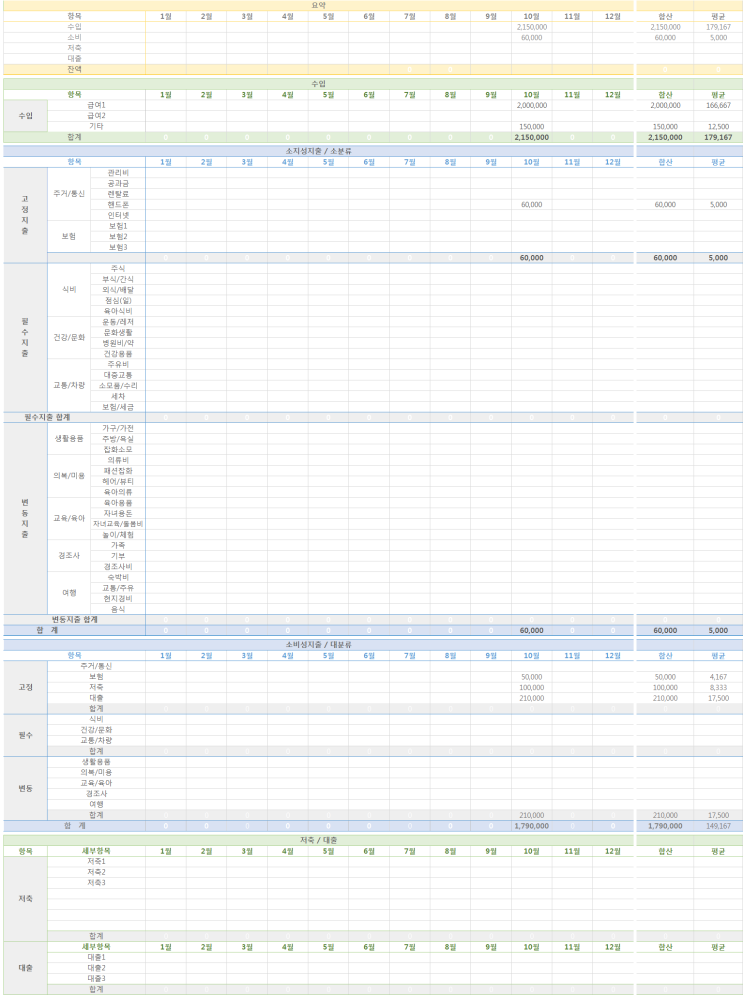Click the 문화생활 row label
This screenshot has height=995, width=743.
[118, 333]
